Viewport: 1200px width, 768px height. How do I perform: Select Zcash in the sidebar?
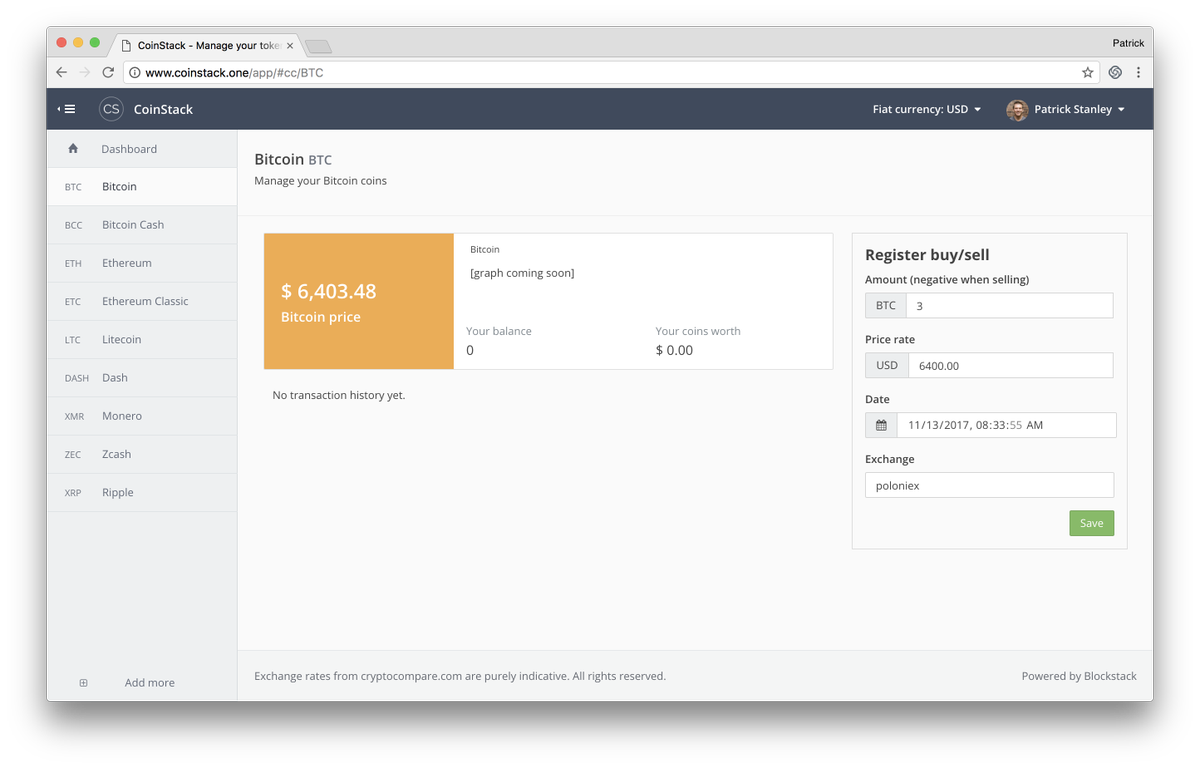coord(142,454)
